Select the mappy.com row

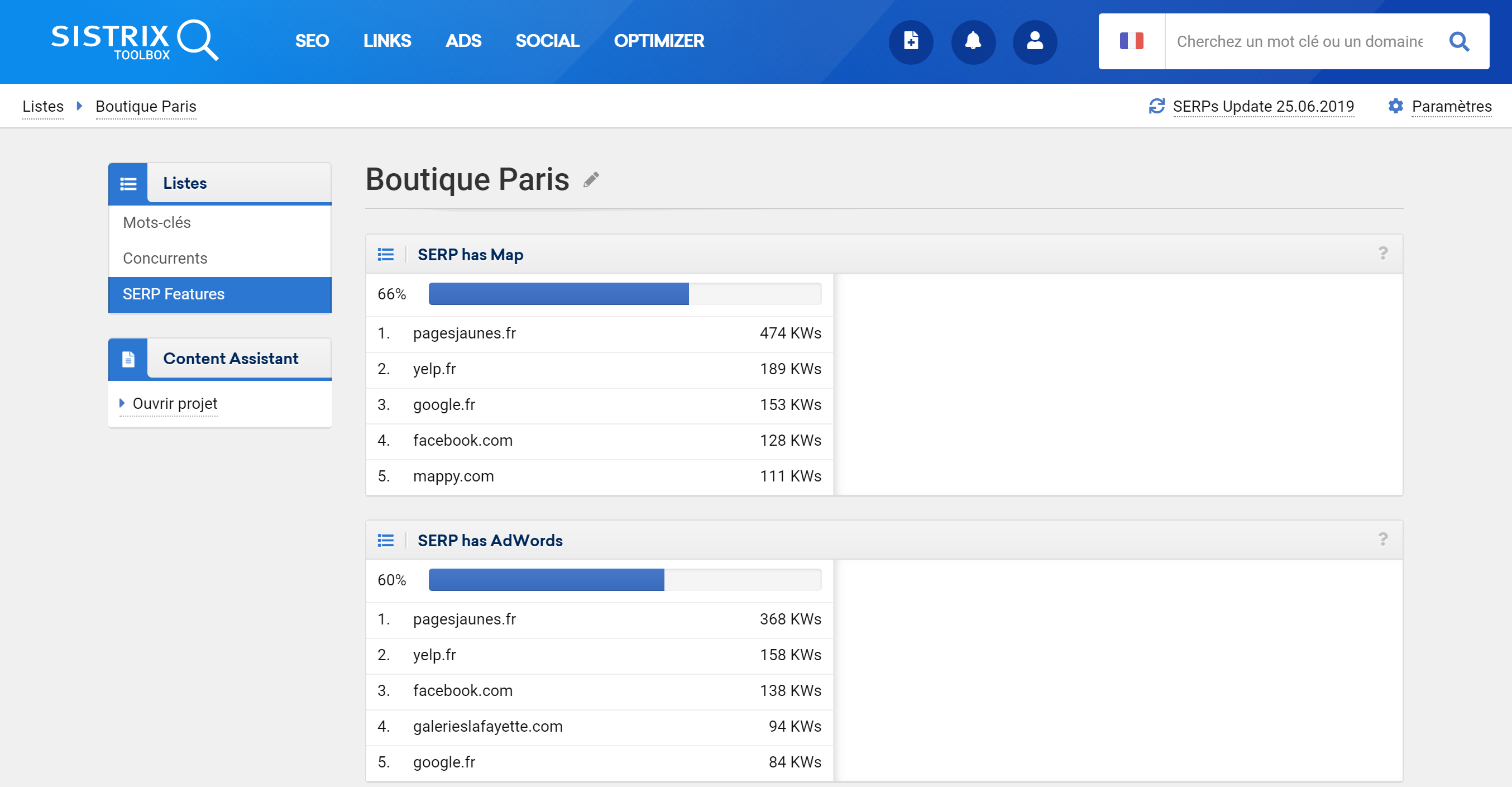(x=599, y=477)
